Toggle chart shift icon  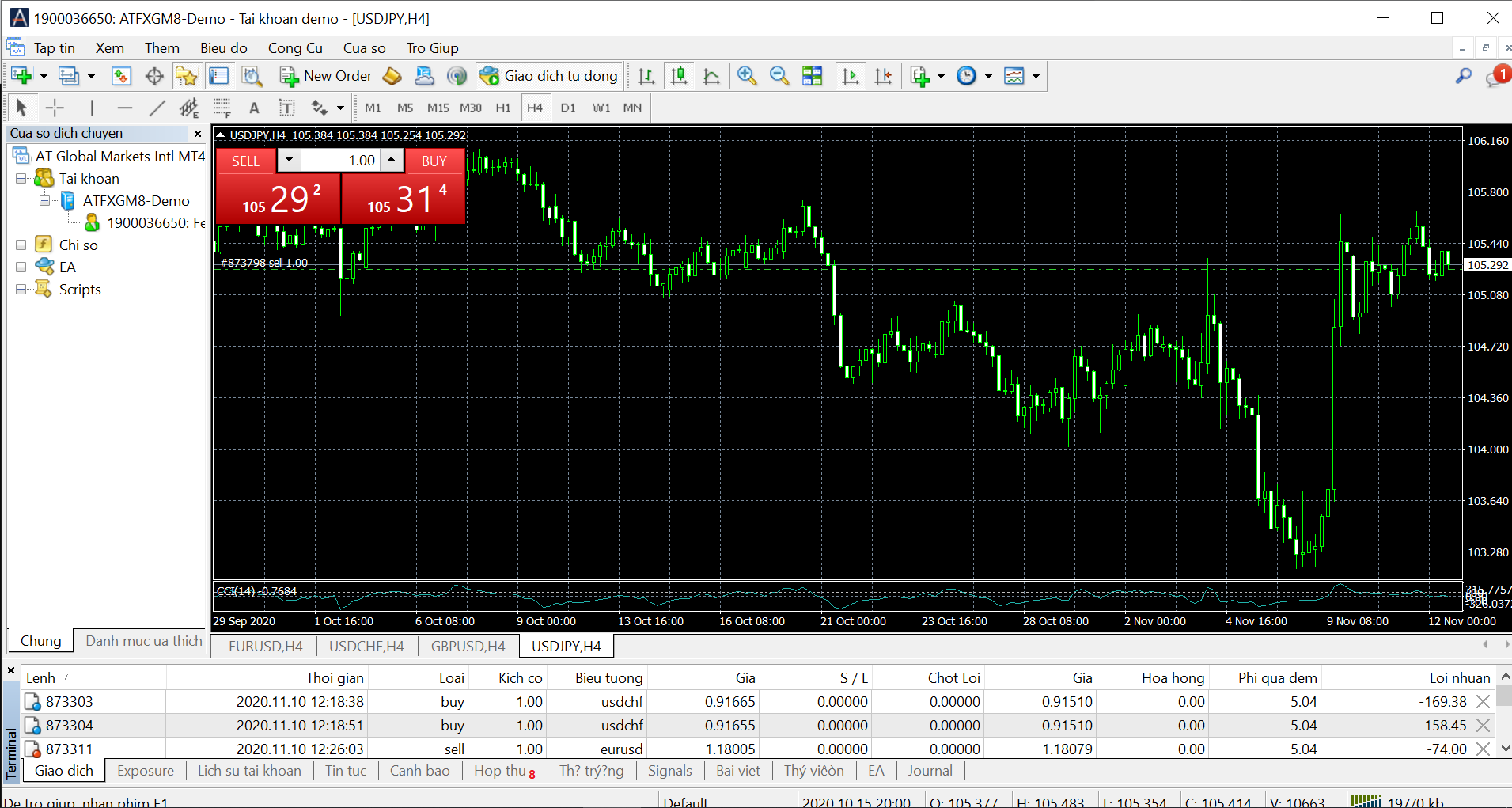(x=883, y=76)
